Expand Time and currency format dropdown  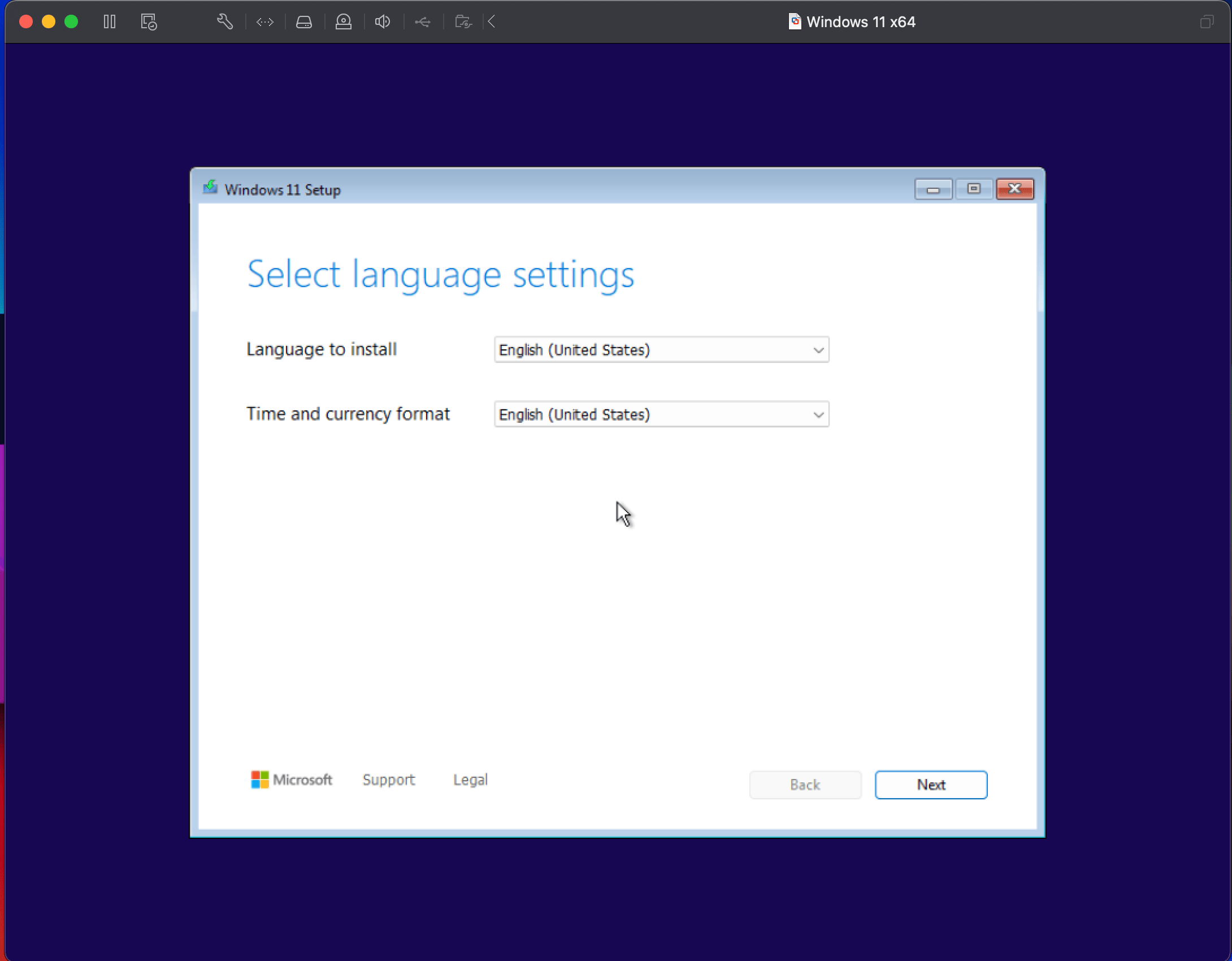click(661, 414)
